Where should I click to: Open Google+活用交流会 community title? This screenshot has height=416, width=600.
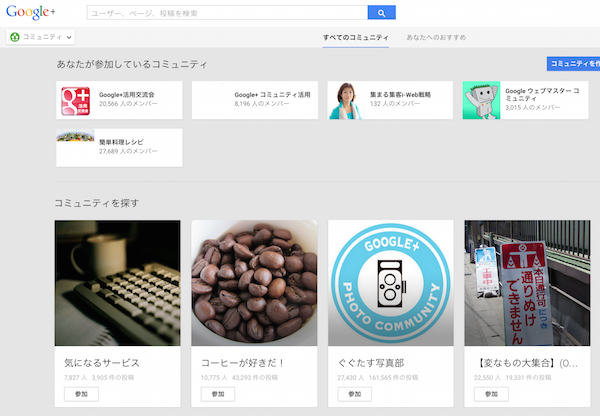coord(127,95)
